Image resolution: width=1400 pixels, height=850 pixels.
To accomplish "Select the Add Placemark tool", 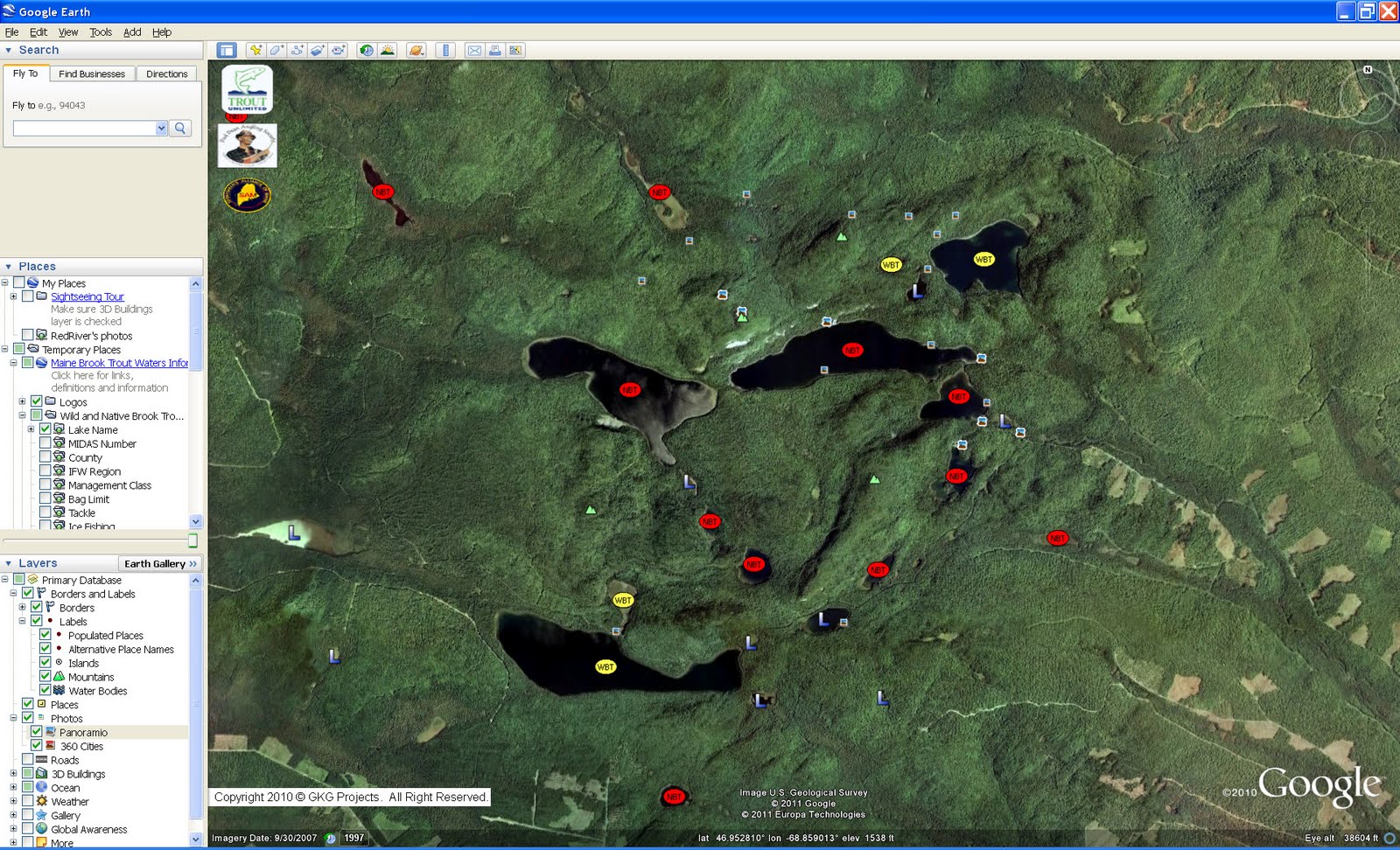I will point(255,50).
